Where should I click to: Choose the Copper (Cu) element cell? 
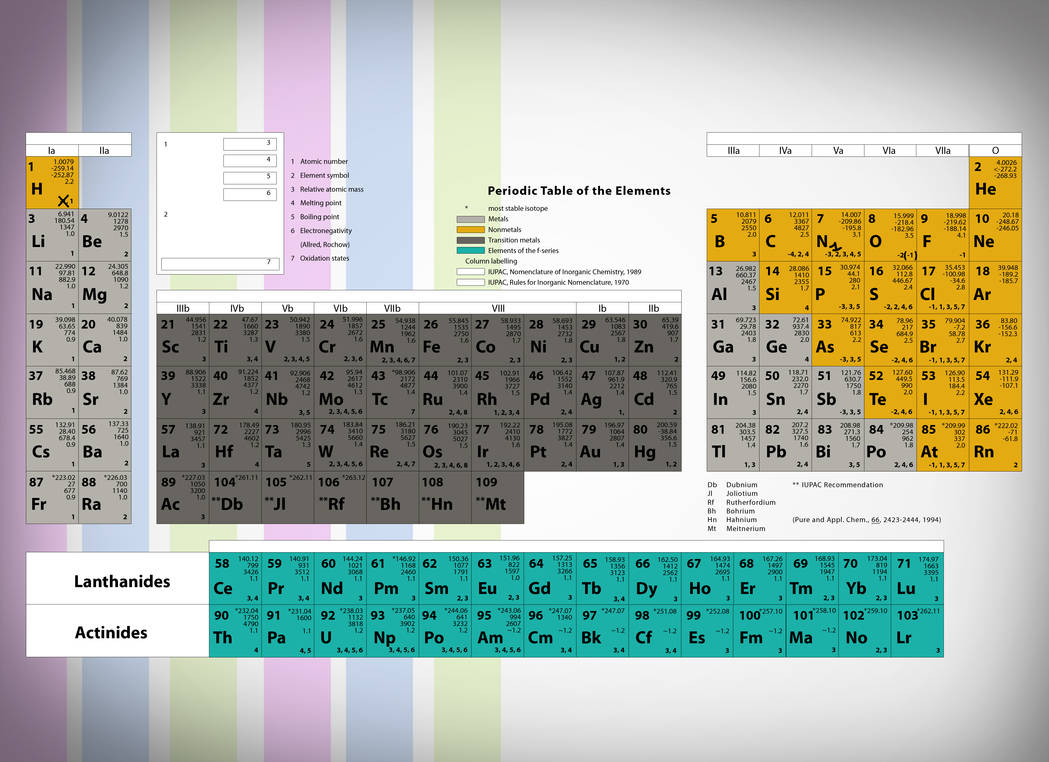click(603, 340)
